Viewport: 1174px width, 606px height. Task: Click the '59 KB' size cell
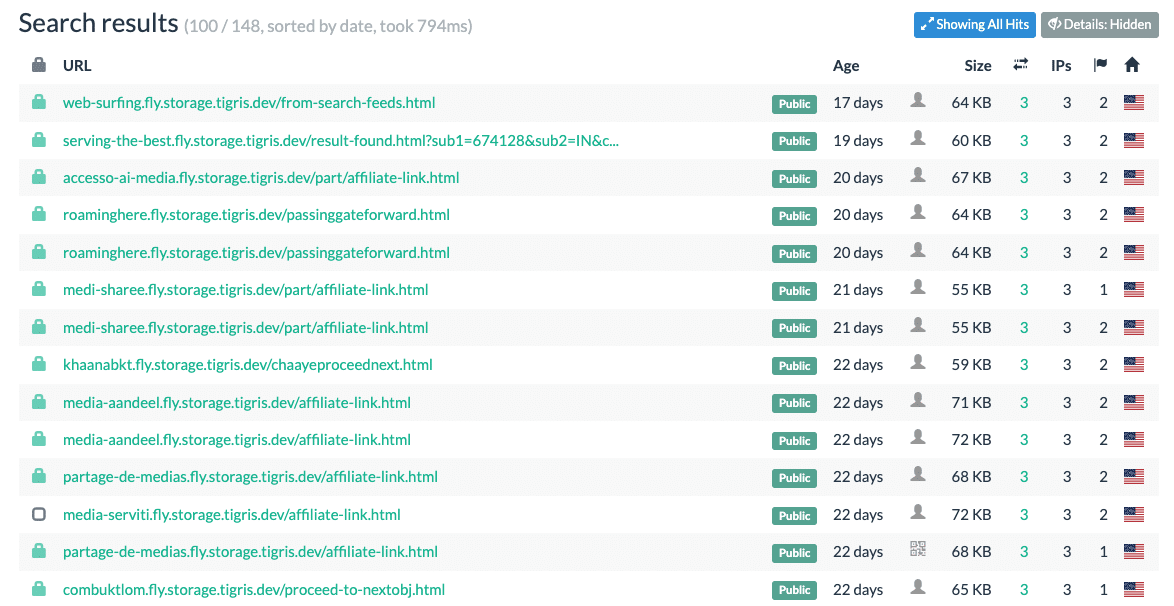coord(971,365)
